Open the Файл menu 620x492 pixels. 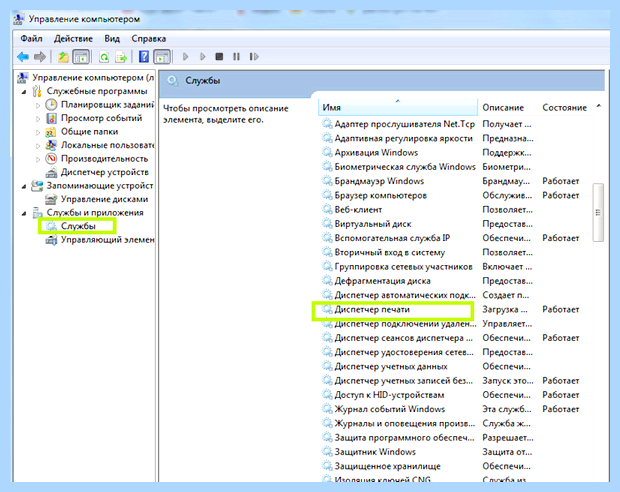[x=31, y=39]
